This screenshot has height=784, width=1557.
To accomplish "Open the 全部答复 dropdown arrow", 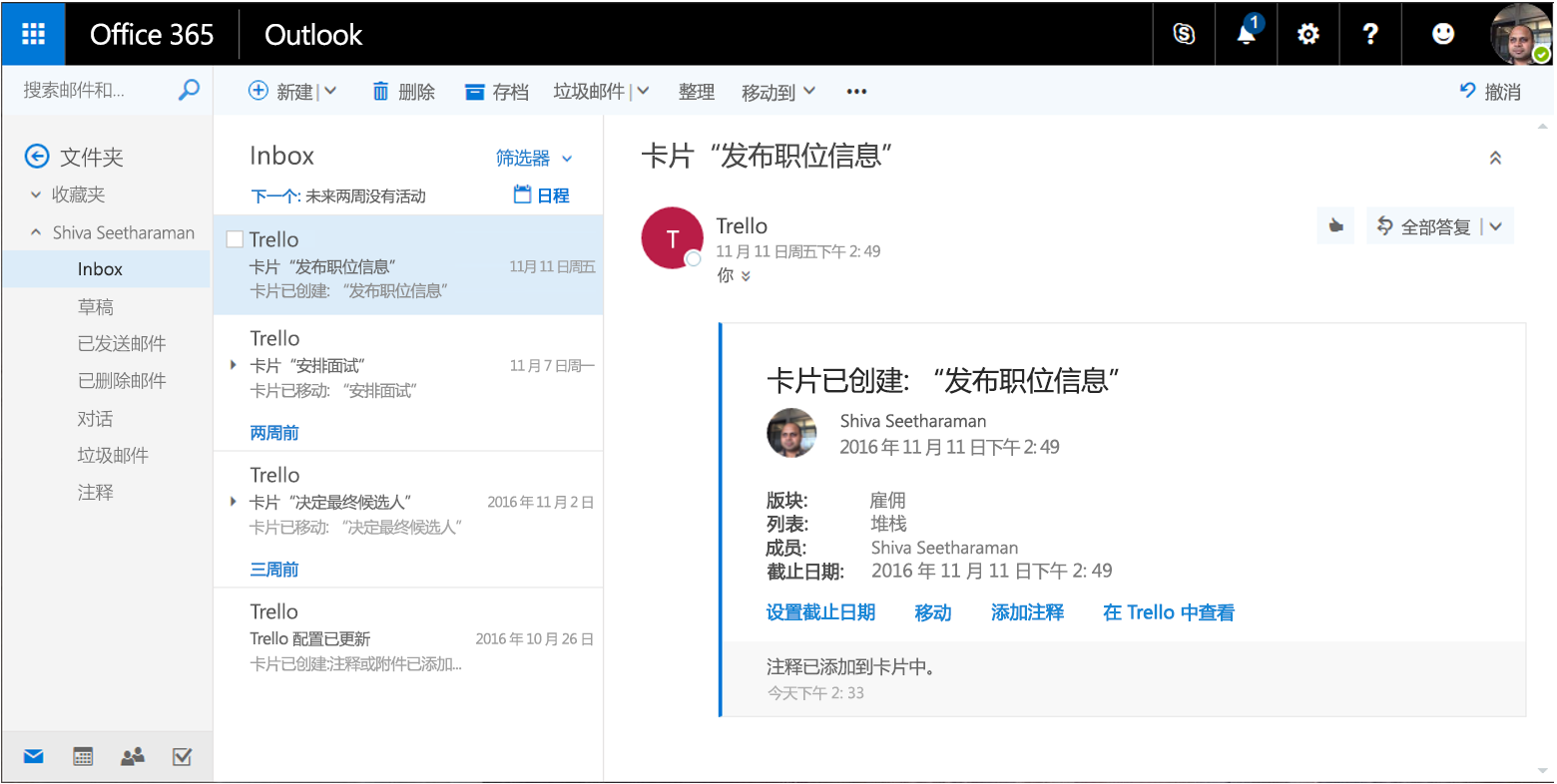I will click(1496, 226).
